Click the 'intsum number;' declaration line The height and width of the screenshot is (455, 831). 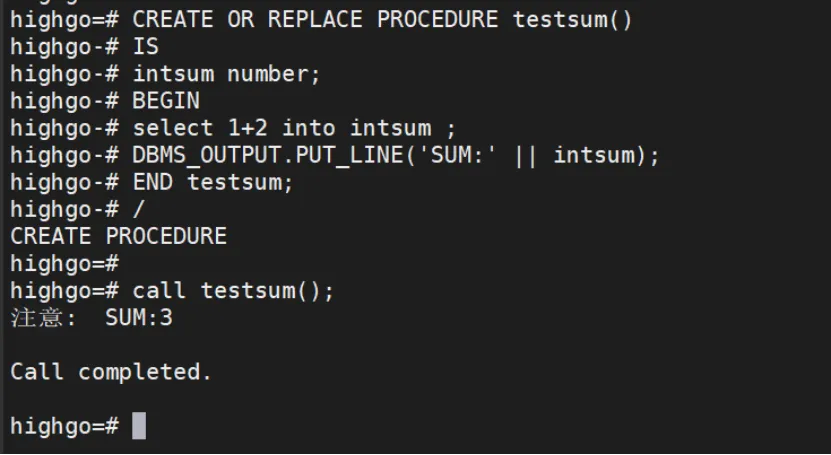227,74
